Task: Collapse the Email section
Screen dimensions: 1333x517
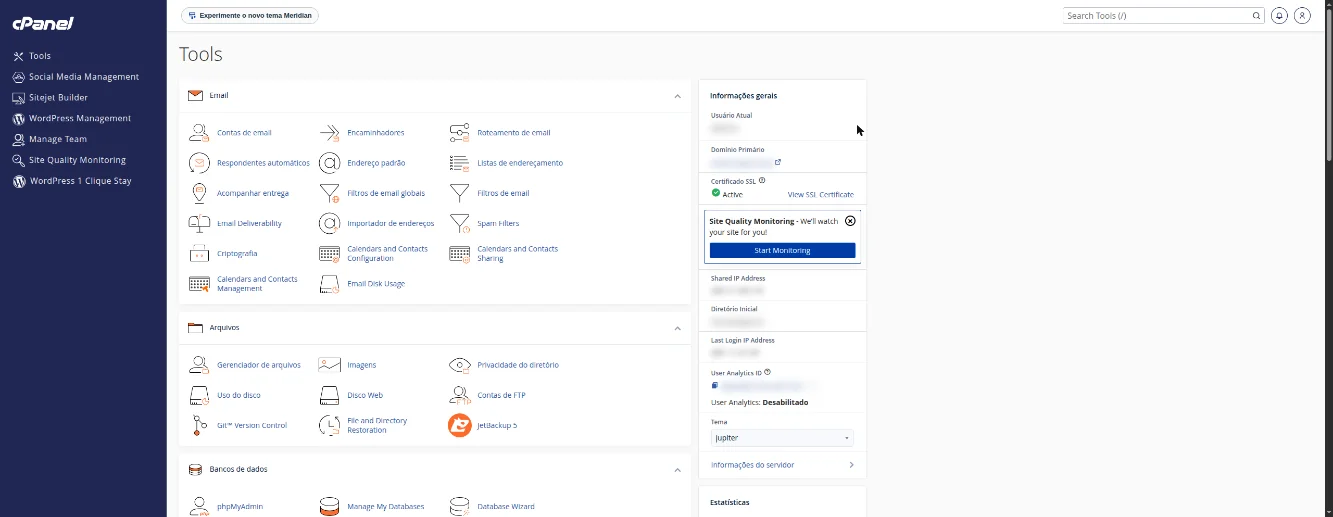Action: pyautogui.click(x=677, y=96)
